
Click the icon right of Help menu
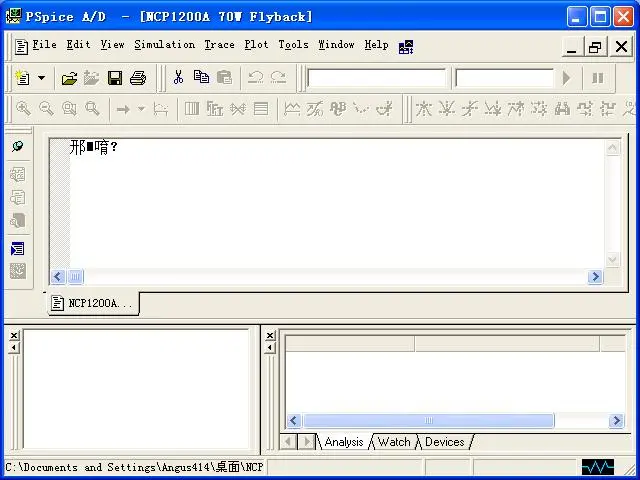point(406,47)
